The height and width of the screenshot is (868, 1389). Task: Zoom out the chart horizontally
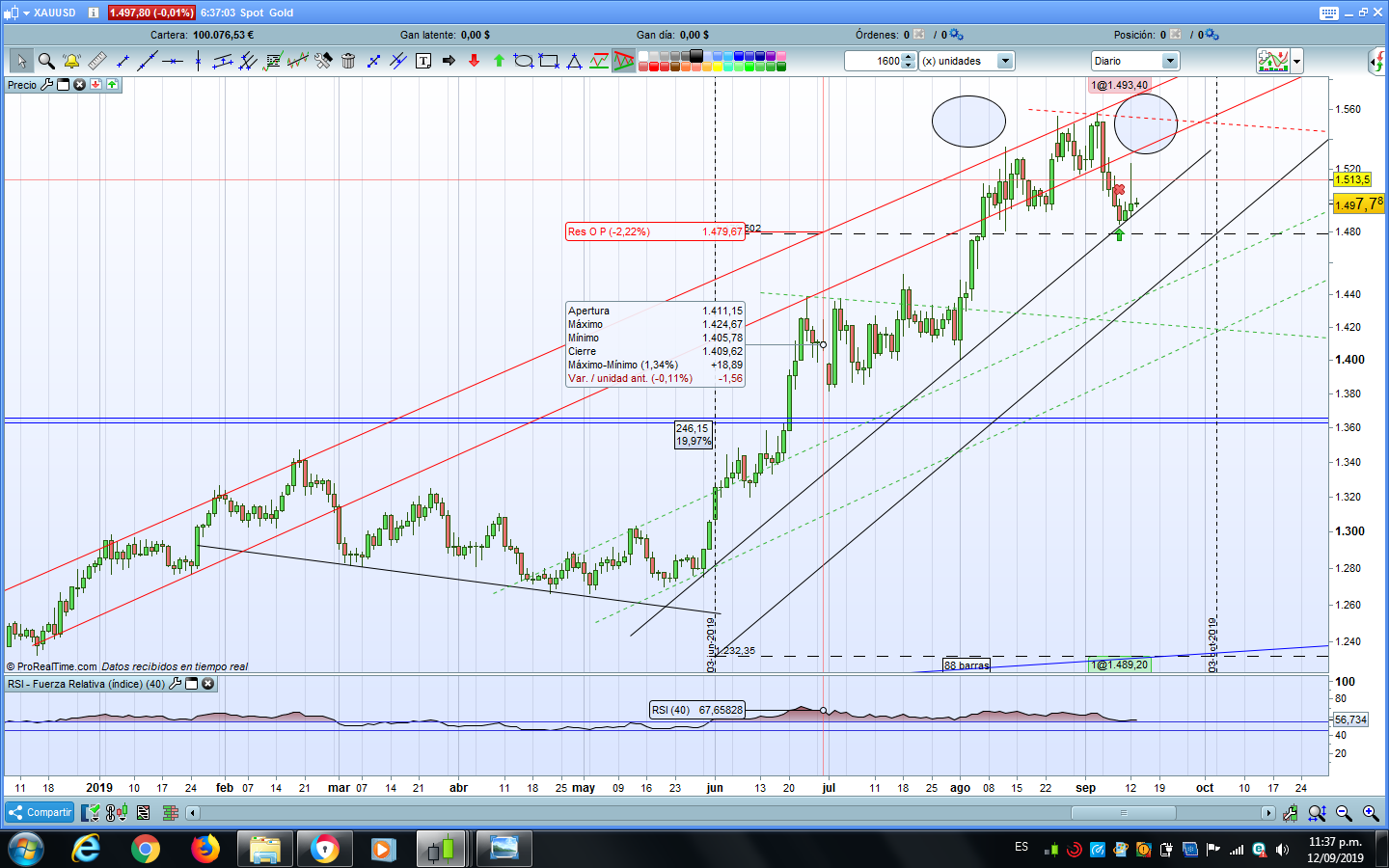[1344, 813]
